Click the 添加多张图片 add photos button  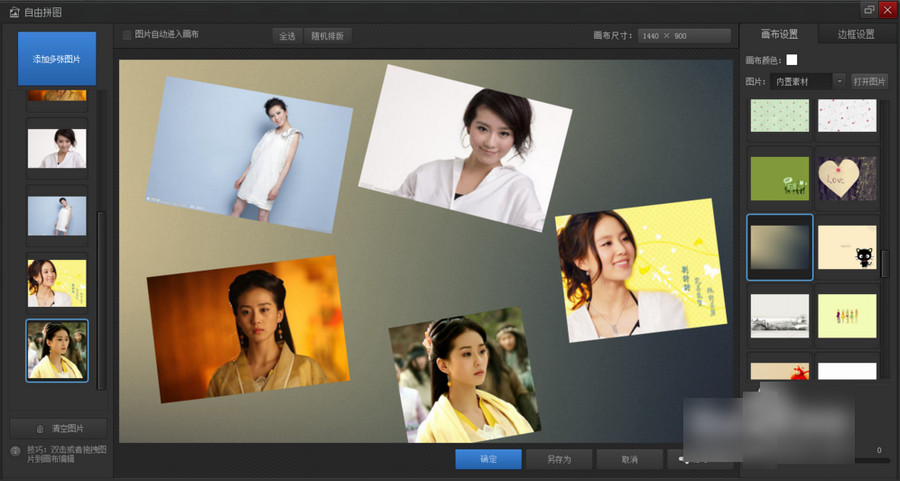[x=57, y=59]
